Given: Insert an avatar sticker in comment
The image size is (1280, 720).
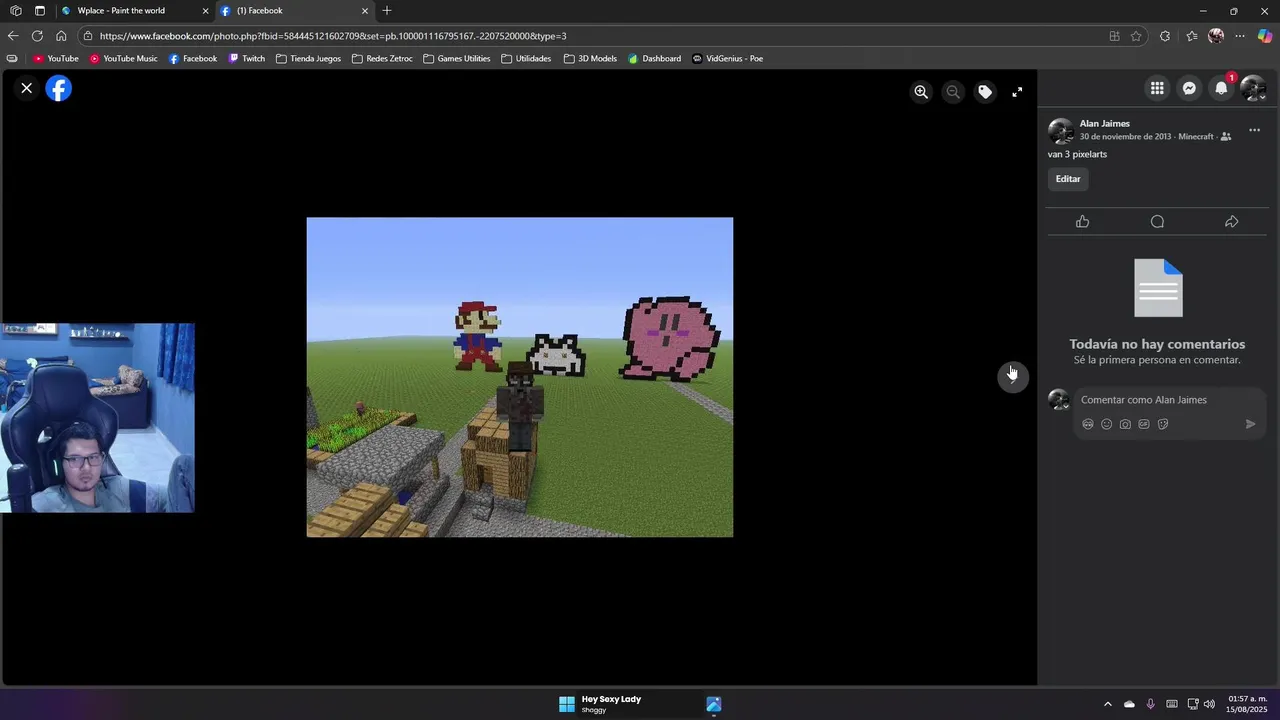Looking at the screenshot, I should [1088, 424].
